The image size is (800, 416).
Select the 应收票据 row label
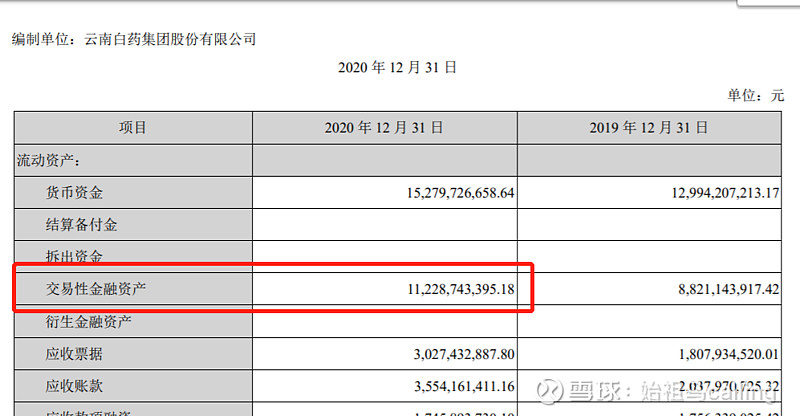[x=74, y=354]
